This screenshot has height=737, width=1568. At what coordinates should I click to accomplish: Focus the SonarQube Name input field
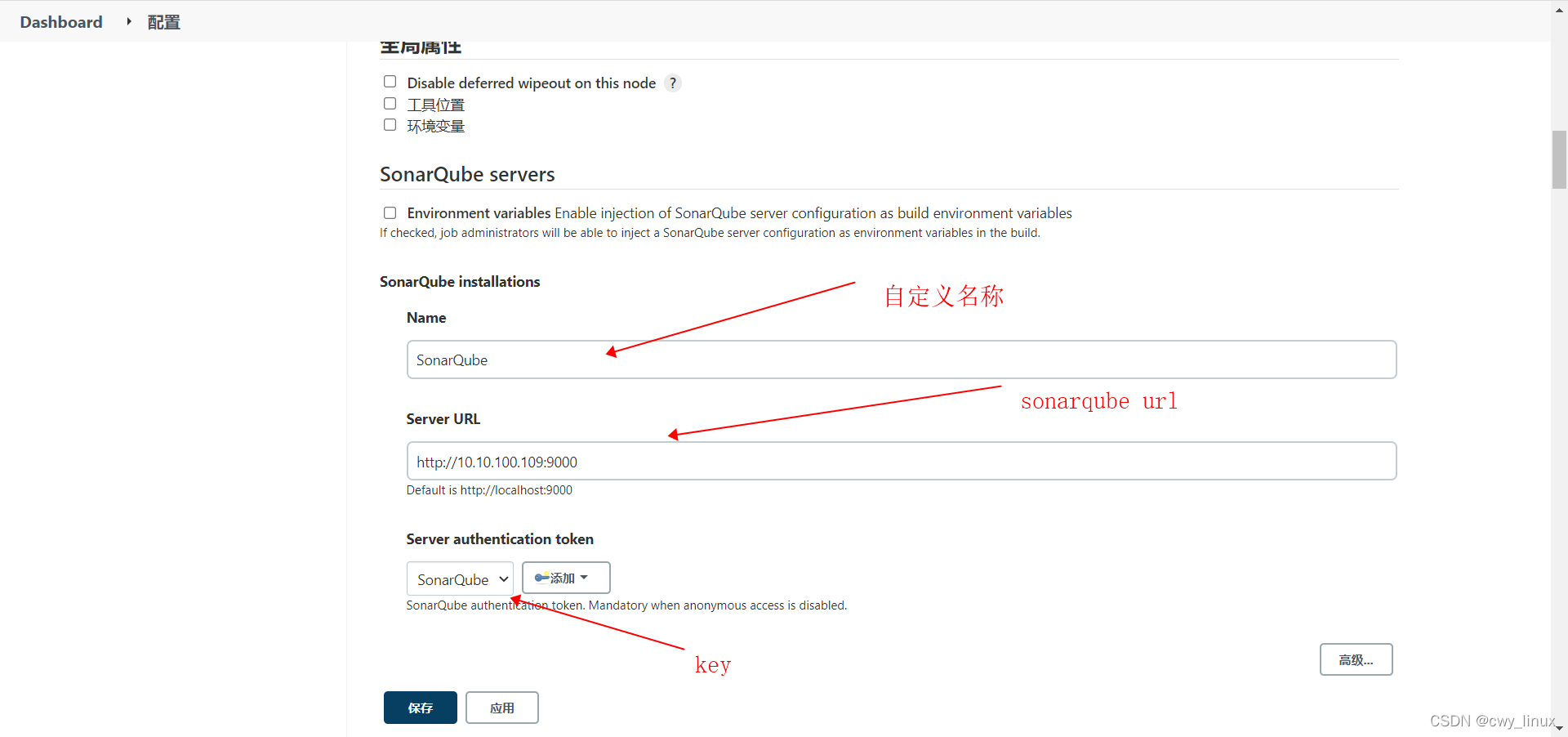[902, 360]
